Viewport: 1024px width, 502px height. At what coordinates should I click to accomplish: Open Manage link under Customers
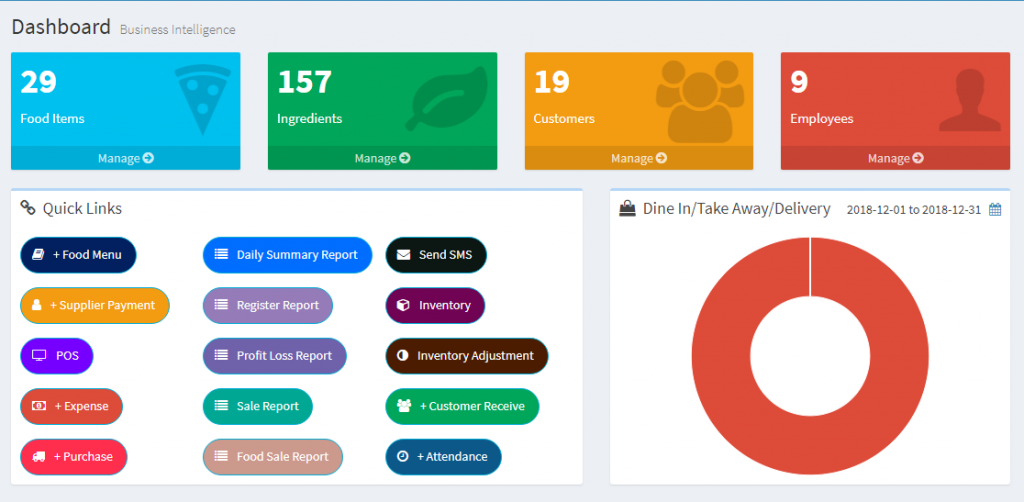tap(639, 158)
